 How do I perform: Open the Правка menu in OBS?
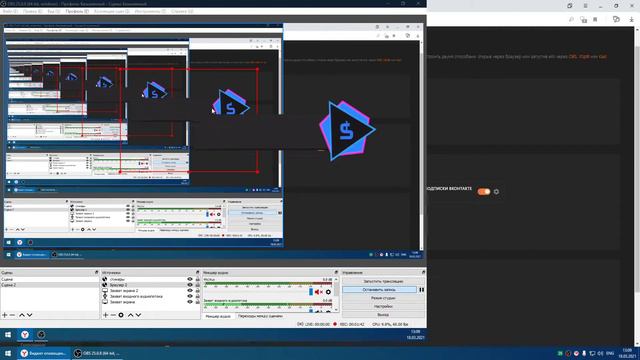pos(32,11)
